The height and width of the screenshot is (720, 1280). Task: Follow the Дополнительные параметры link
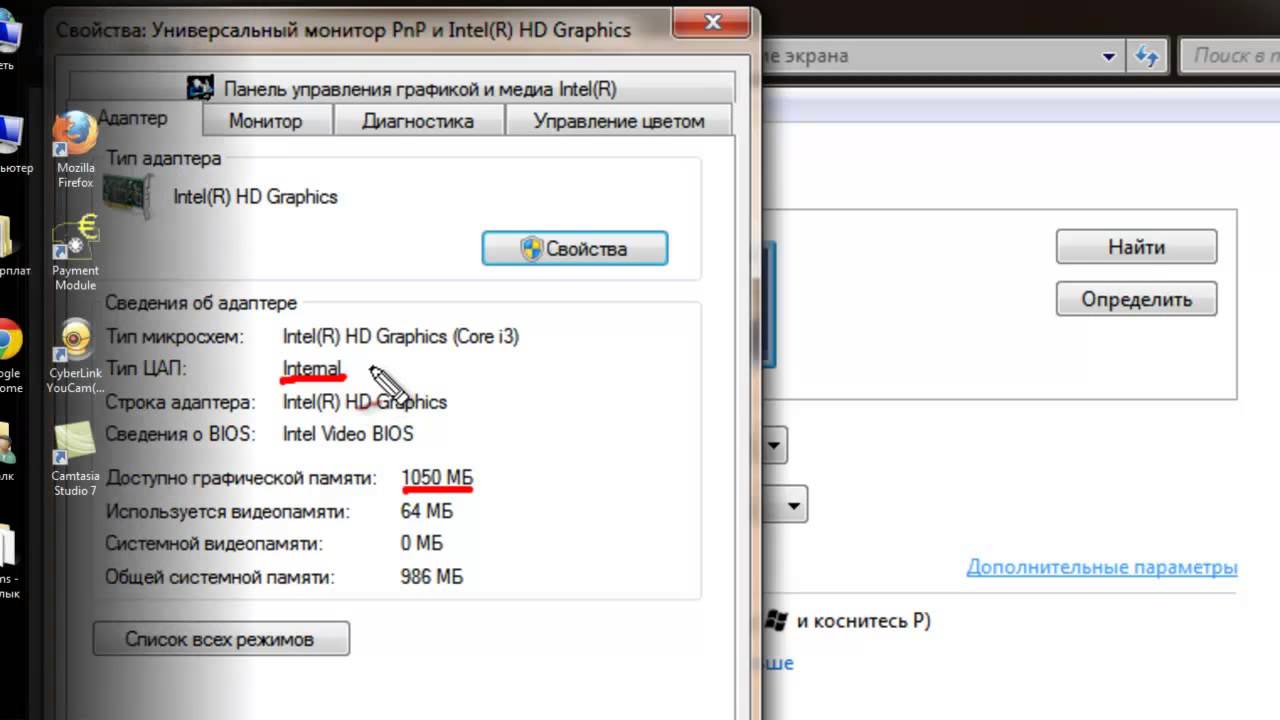(x=1101, y=567)
